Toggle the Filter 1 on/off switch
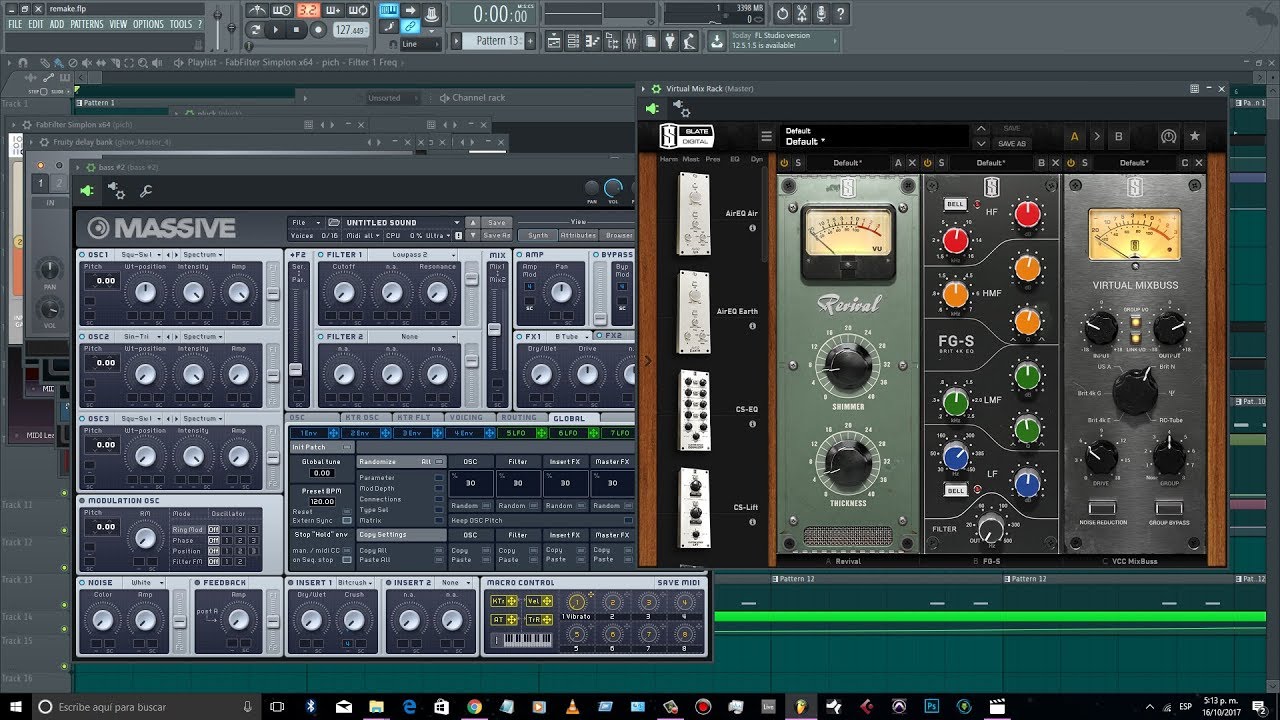The height and width of the screenshot is (720, 1280). coord(322,255)
